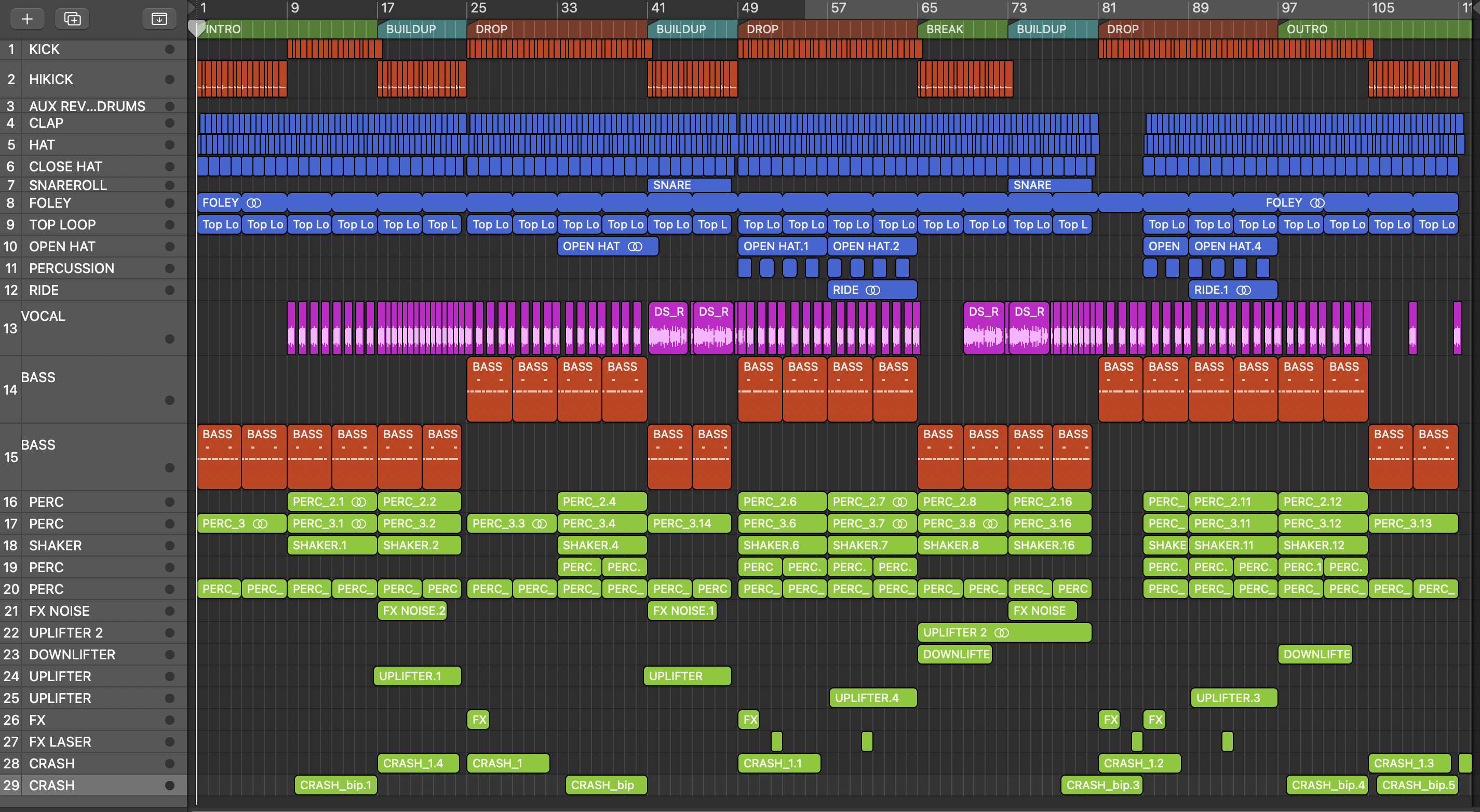
Task: Toggle the dot button on the DOWNLIFTER track
Action: 169,655
